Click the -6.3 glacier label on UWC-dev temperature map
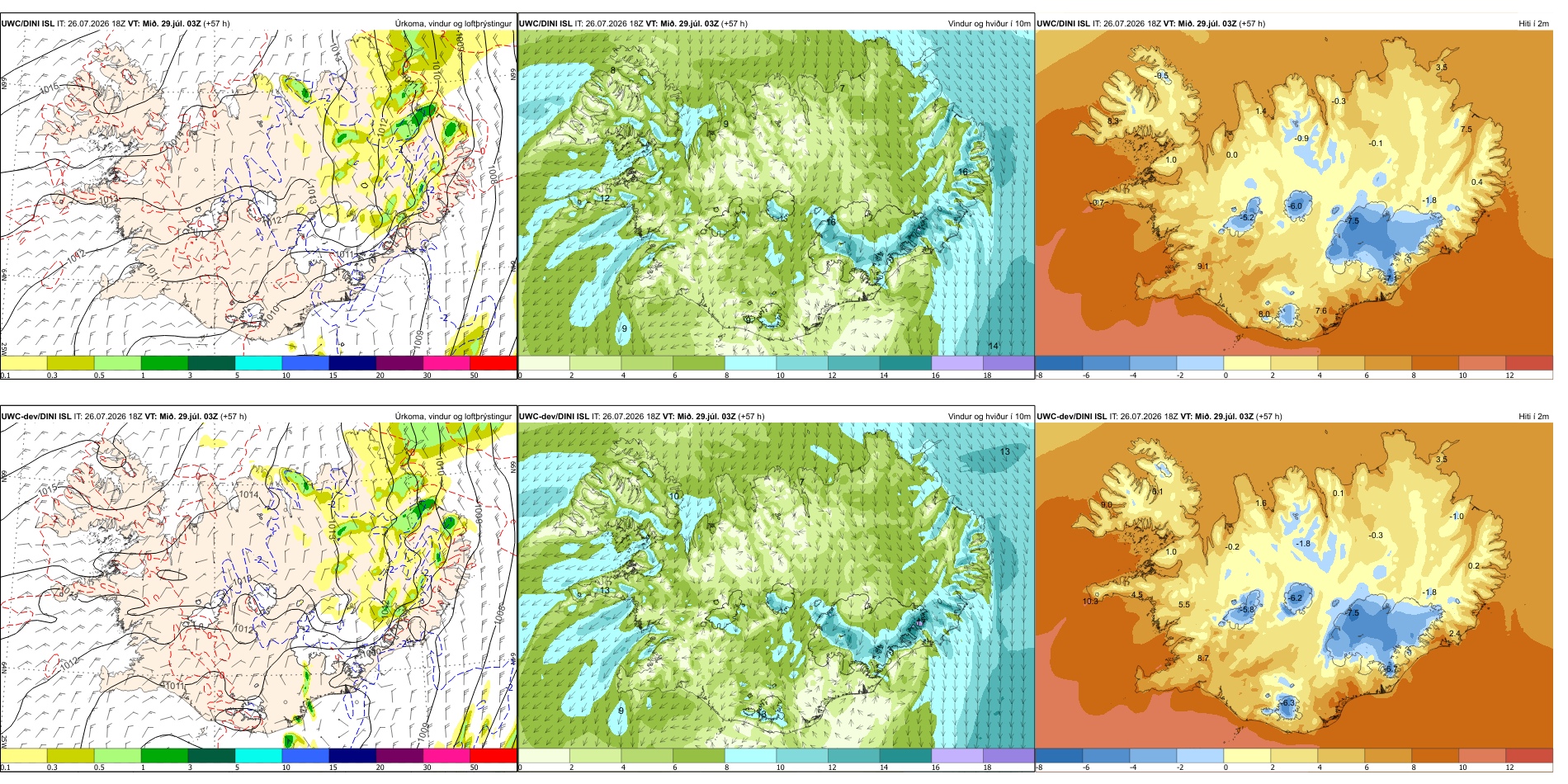 tap(1287, 702)
